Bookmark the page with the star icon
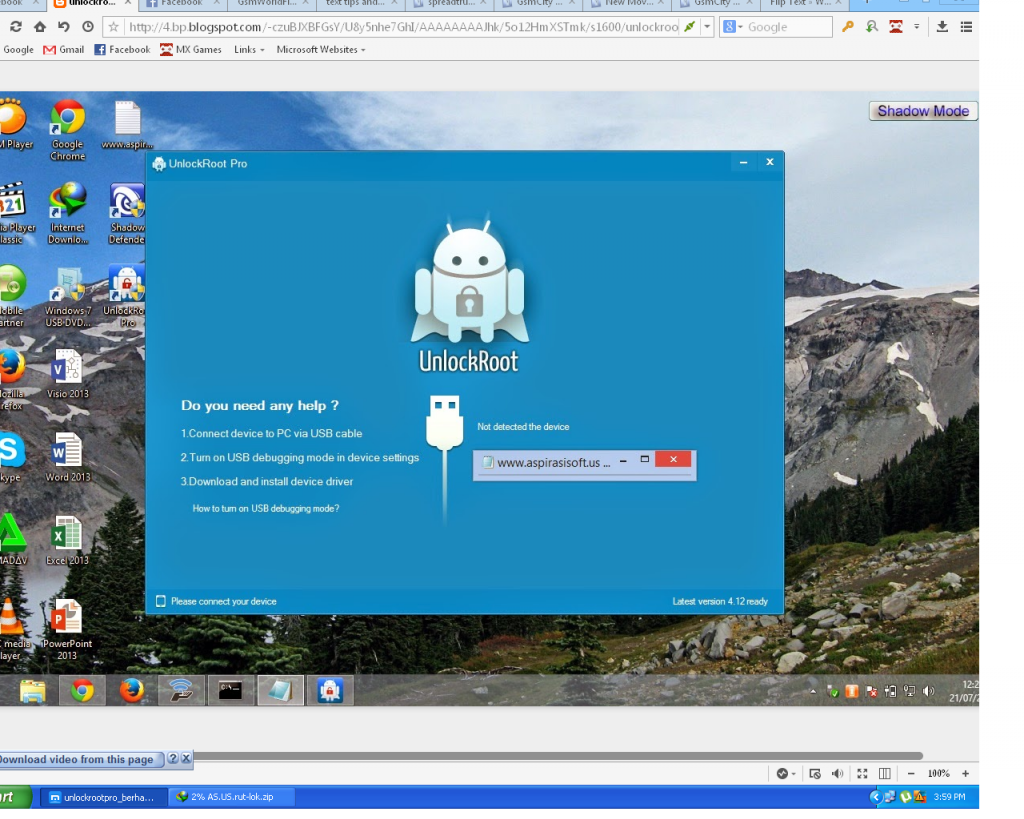 [113, 27]
